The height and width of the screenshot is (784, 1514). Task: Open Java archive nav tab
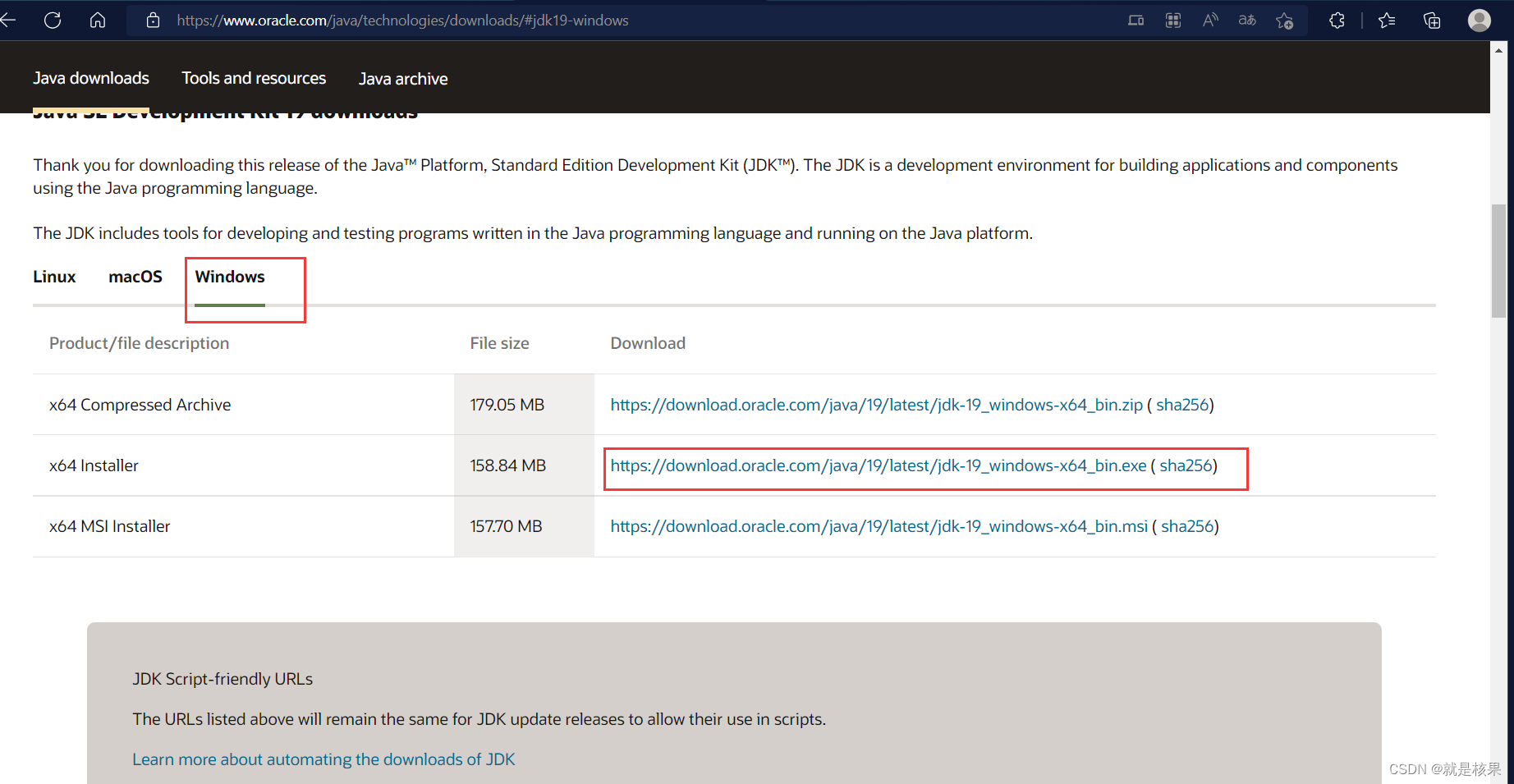pyautogui.click(x=403, y=79)
